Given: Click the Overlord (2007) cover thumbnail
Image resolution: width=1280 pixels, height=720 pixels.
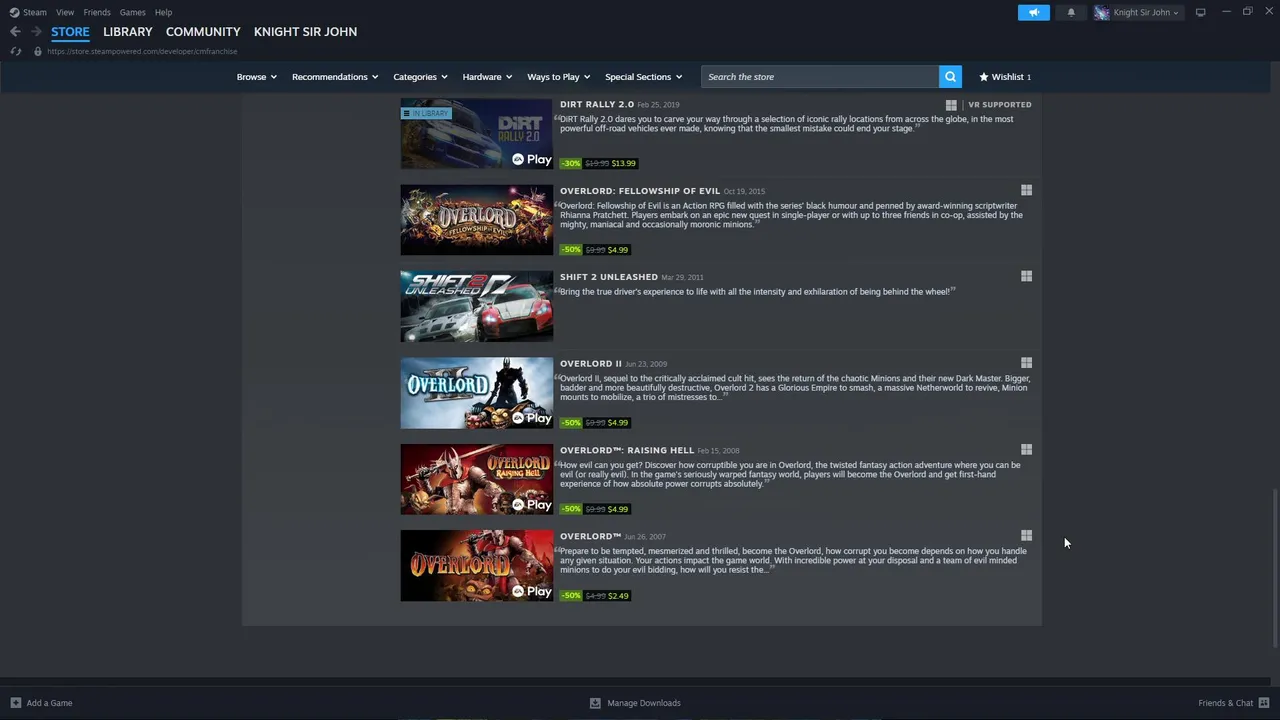Looking at the screenshot, I should tap(477, 566).
